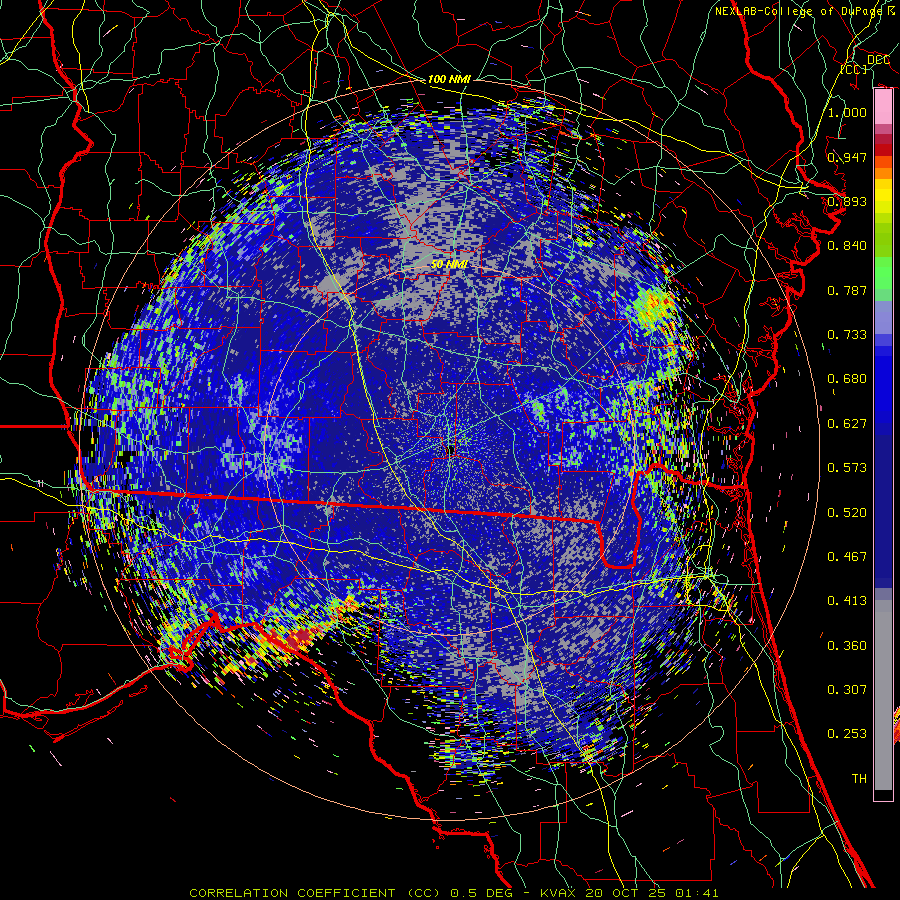This screenshot has width=900, height=900.
Task: Click the 20 OCT 25 date in the caption
Action: tap(624, 893)
